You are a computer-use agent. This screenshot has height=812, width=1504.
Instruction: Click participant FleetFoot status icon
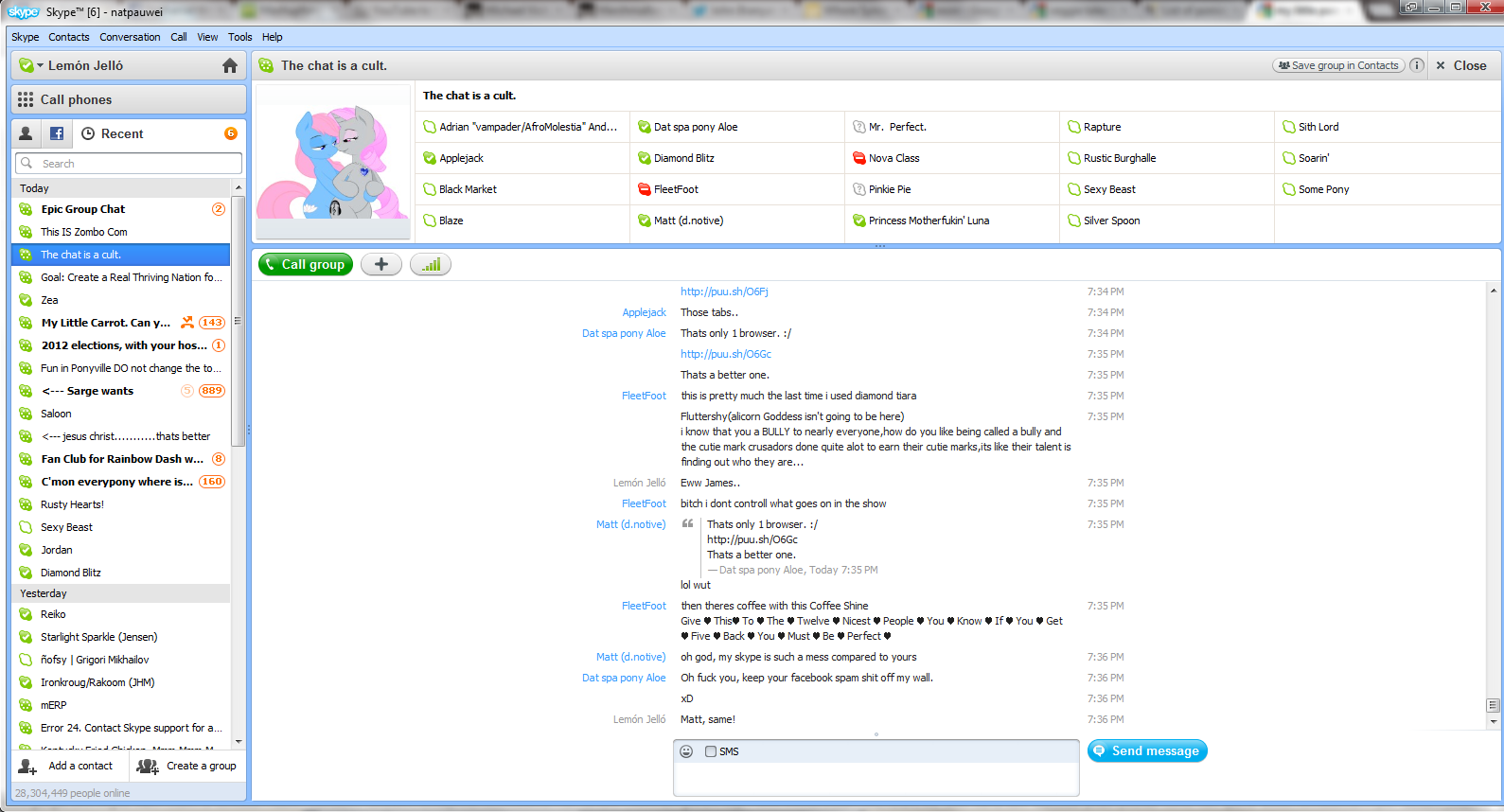[645, 189]
